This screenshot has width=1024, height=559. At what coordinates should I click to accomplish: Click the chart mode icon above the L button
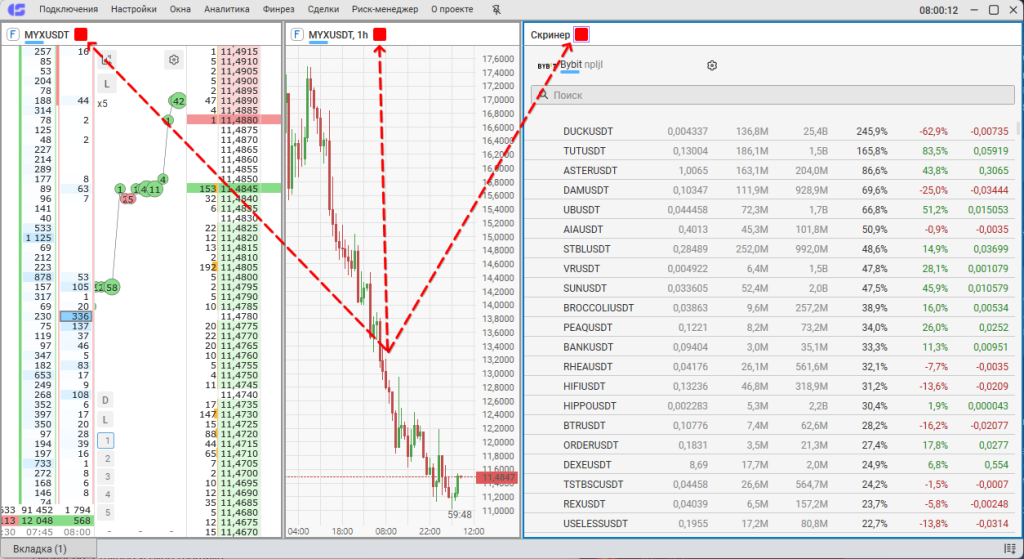point(106,60)
